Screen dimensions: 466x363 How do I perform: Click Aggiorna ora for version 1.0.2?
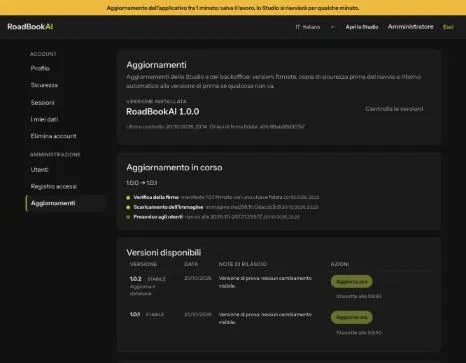coord(351,281)
